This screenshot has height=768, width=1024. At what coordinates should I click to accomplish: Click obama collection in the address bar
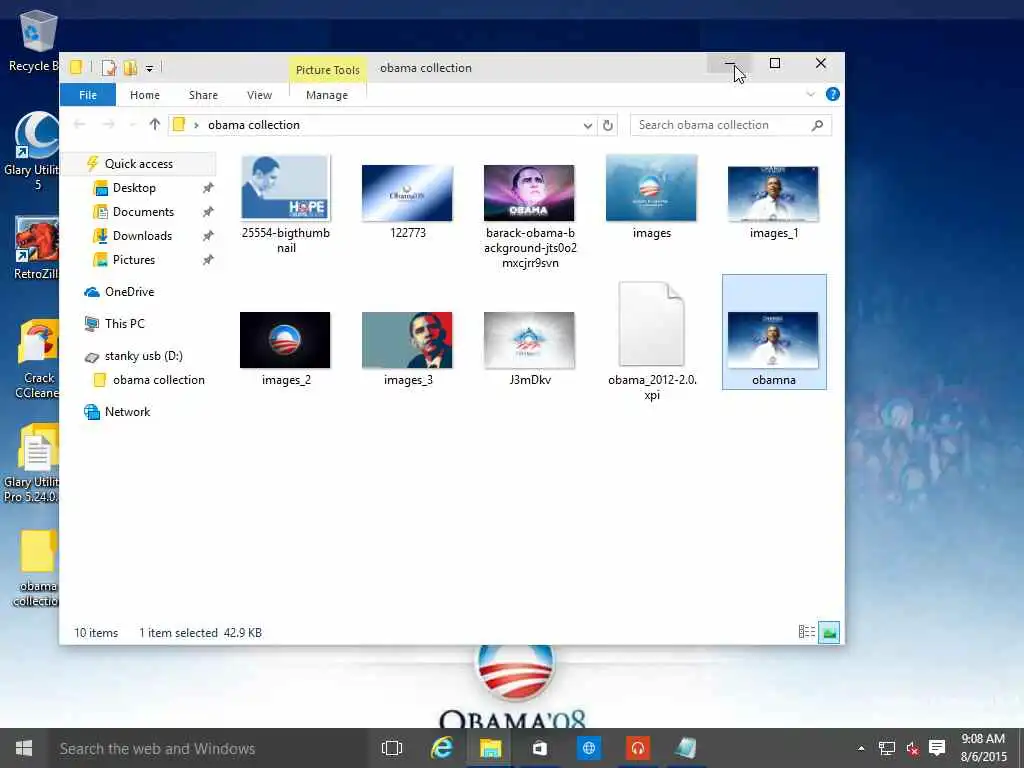tap(253, 125)
